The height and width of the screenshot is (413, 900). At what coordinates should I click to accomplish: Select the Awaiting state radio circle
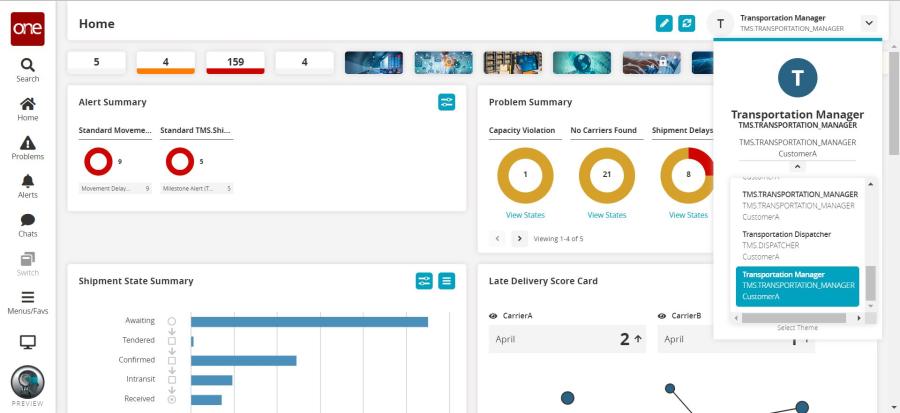(x=172, y=321)
